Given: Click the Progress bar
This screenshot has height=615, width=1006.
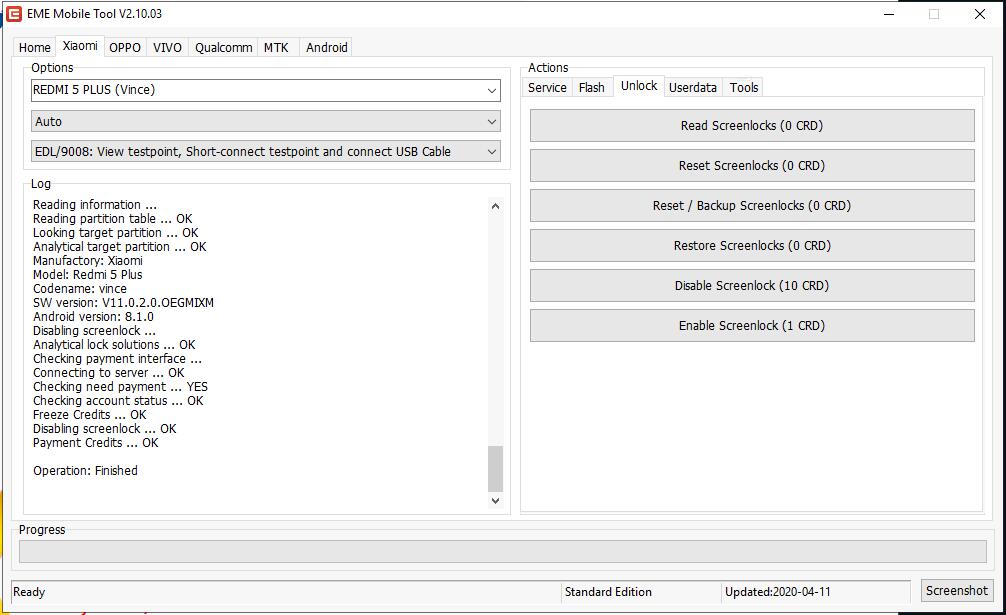Looking at the screenshot, I should click(502, 552).
